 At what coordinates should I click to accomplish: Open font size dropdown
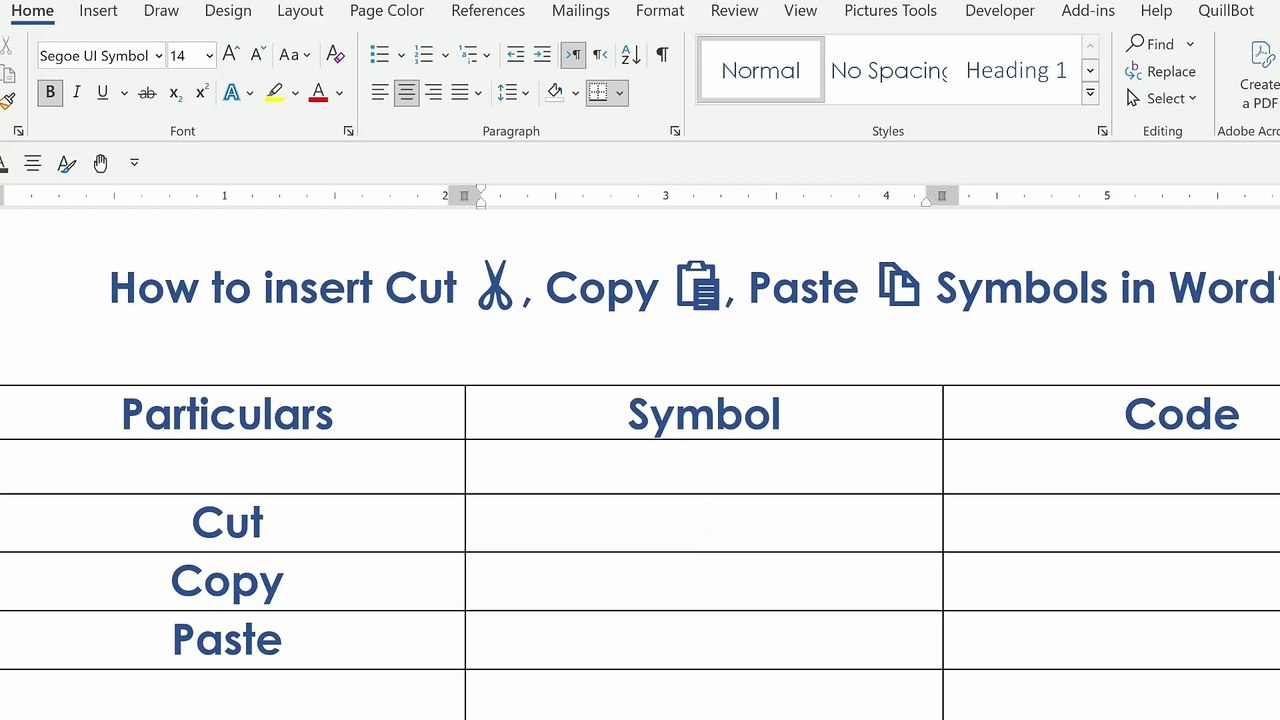click(209, 56)
